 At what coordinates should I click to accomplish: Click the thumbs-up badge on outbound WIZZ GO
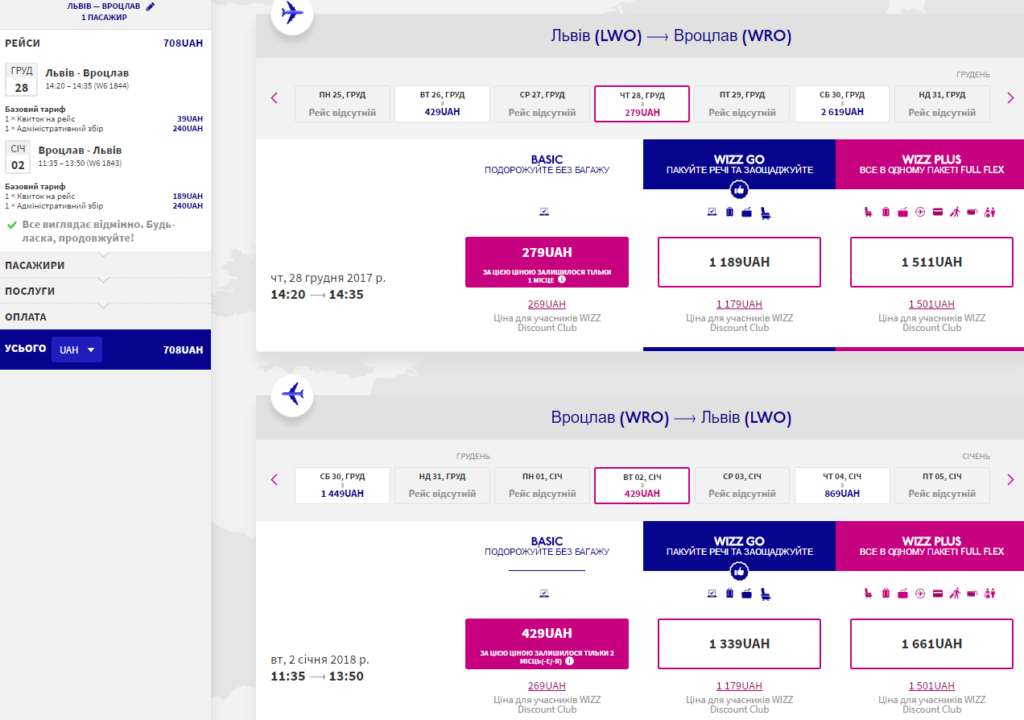click(x=739, y=190)
